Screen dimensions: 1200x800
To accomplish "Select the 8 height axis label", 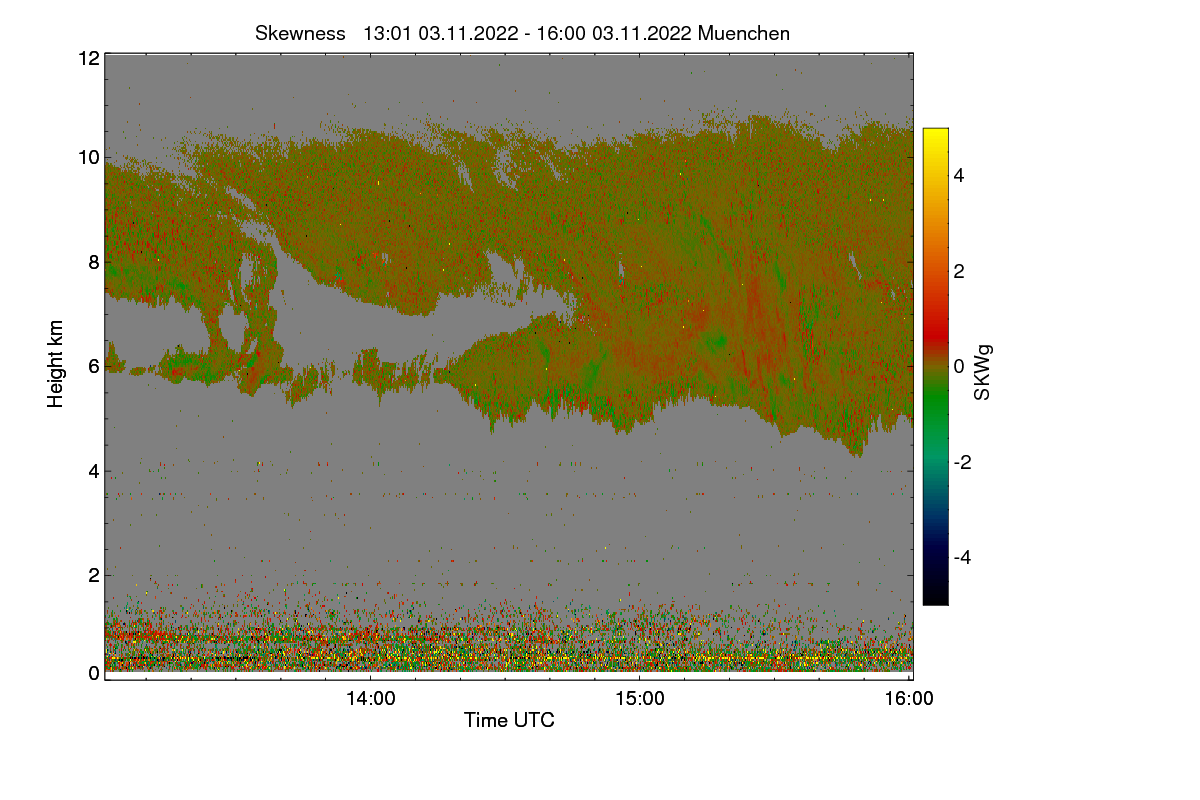I will pyautogui.click(x=93, y=262).
